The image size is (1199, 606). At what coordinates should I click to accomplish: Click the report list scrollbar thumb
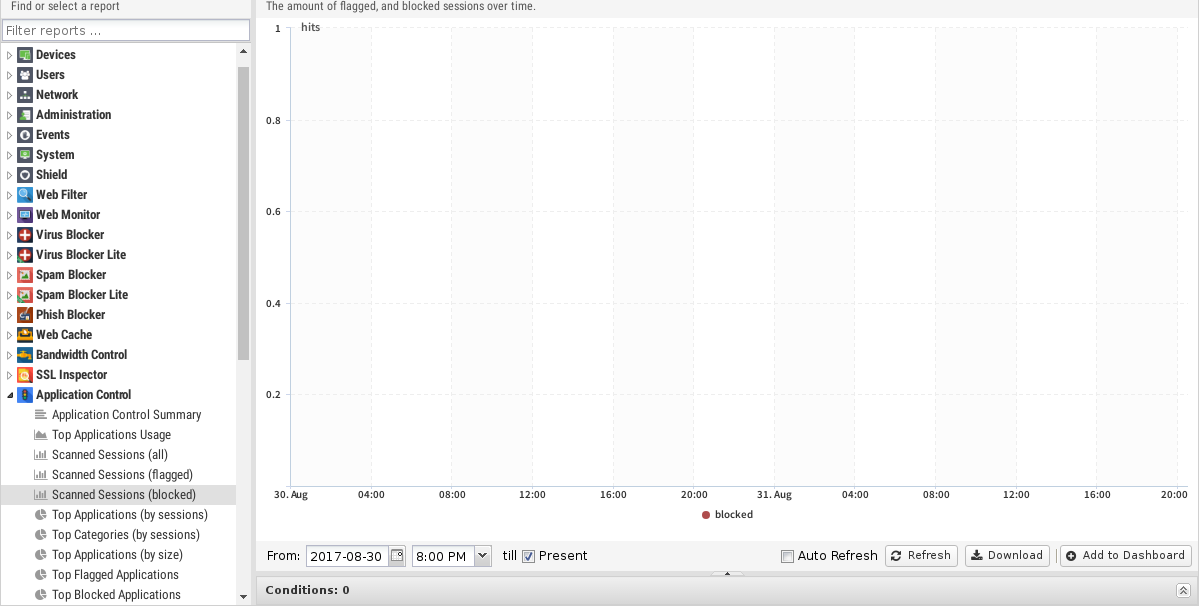tap(243, 213)
